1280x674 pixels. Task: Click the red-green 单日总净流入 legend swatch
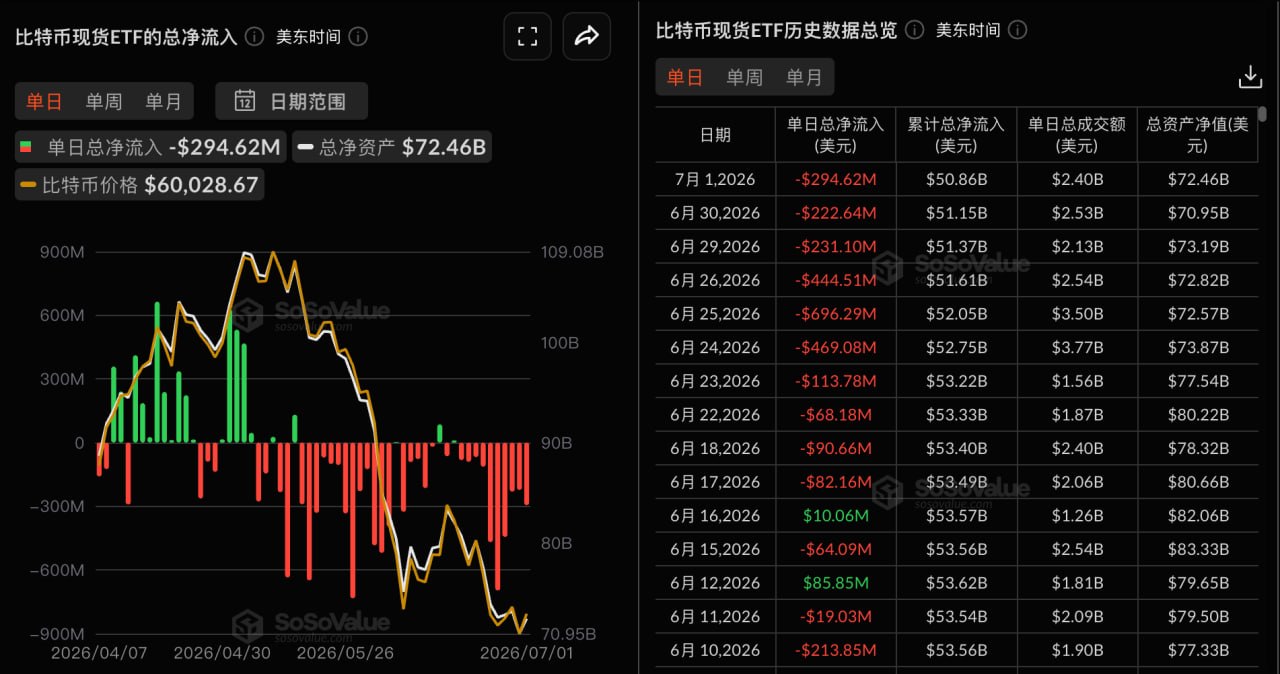pos(28,148)
